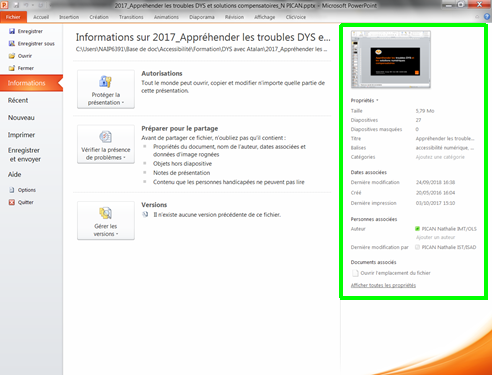Click the Objets hors diapositive bullet

[182, 164]
